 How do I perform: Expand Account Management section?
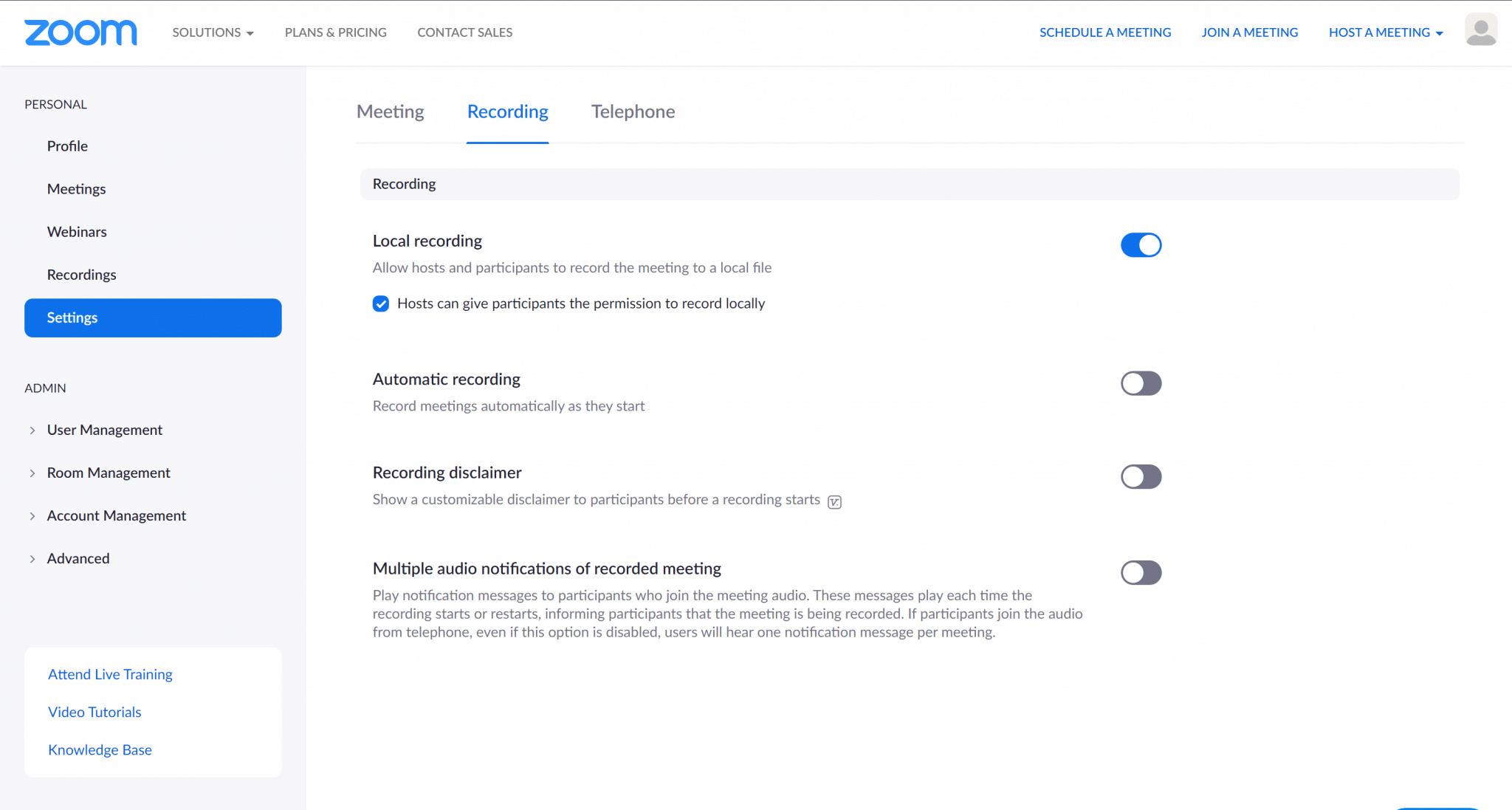(x=117, y=516)
